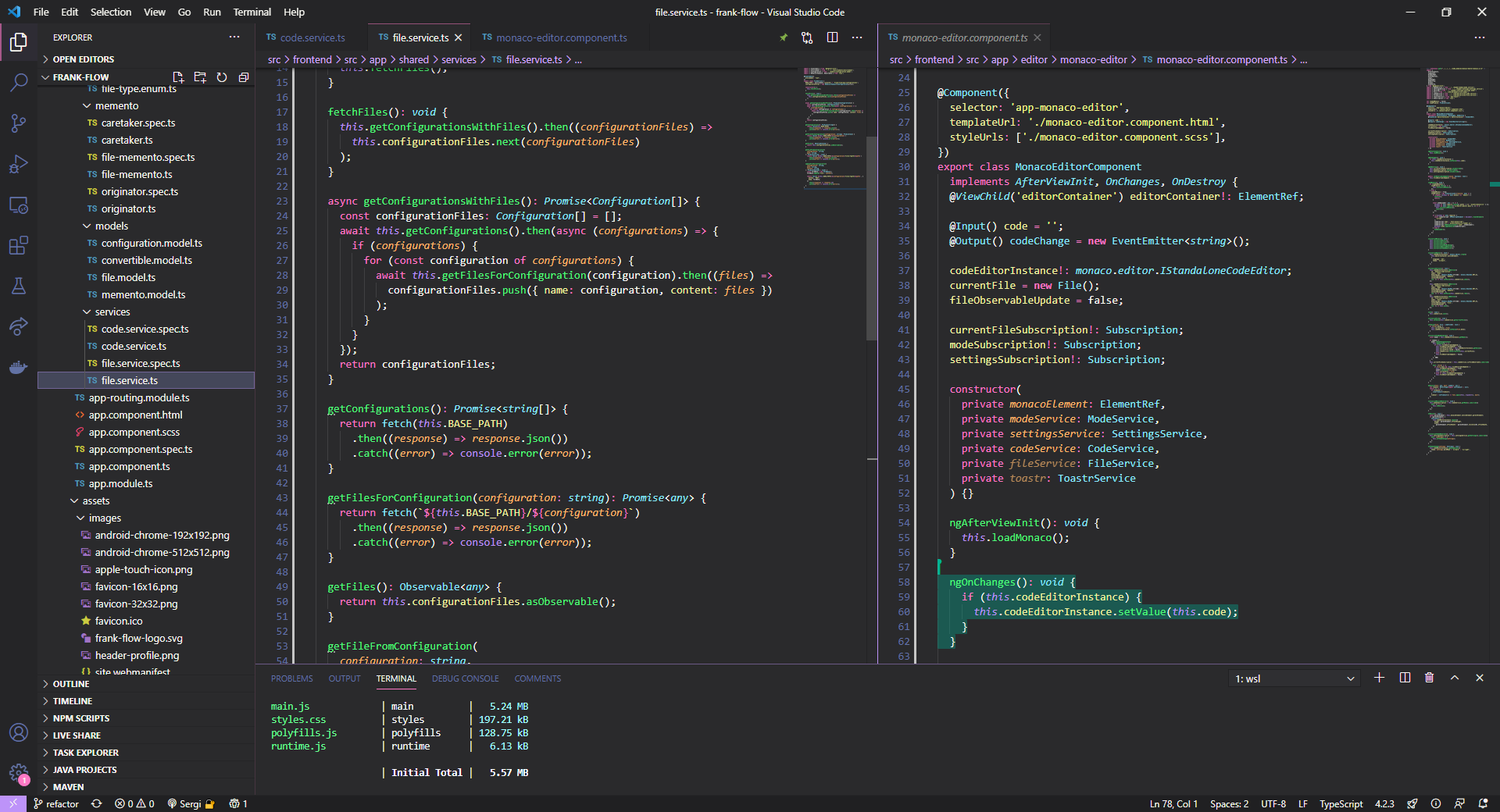The width and height of the screenshot is (1500, 812).
Task: Open the terminal selector dropdown '1: wsl'
Action: pos(1294,678)
